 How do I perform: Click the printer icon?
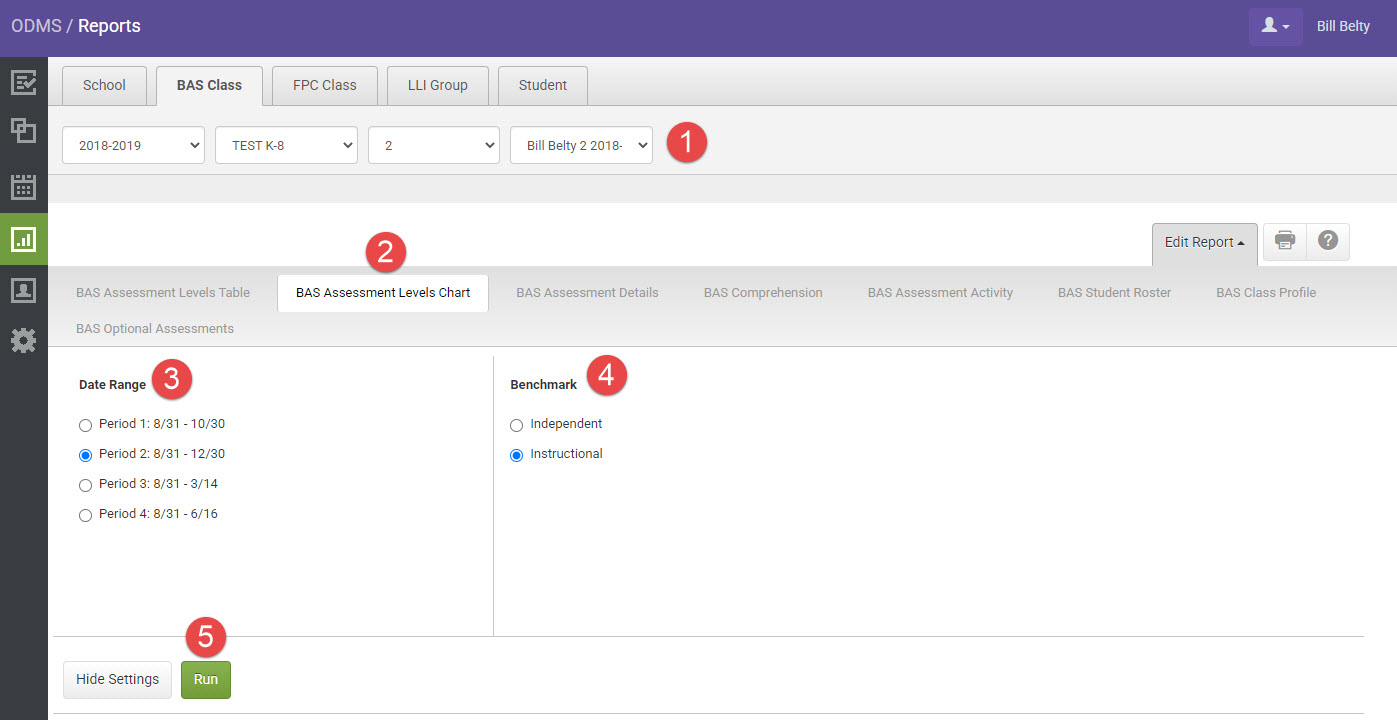1285,241
